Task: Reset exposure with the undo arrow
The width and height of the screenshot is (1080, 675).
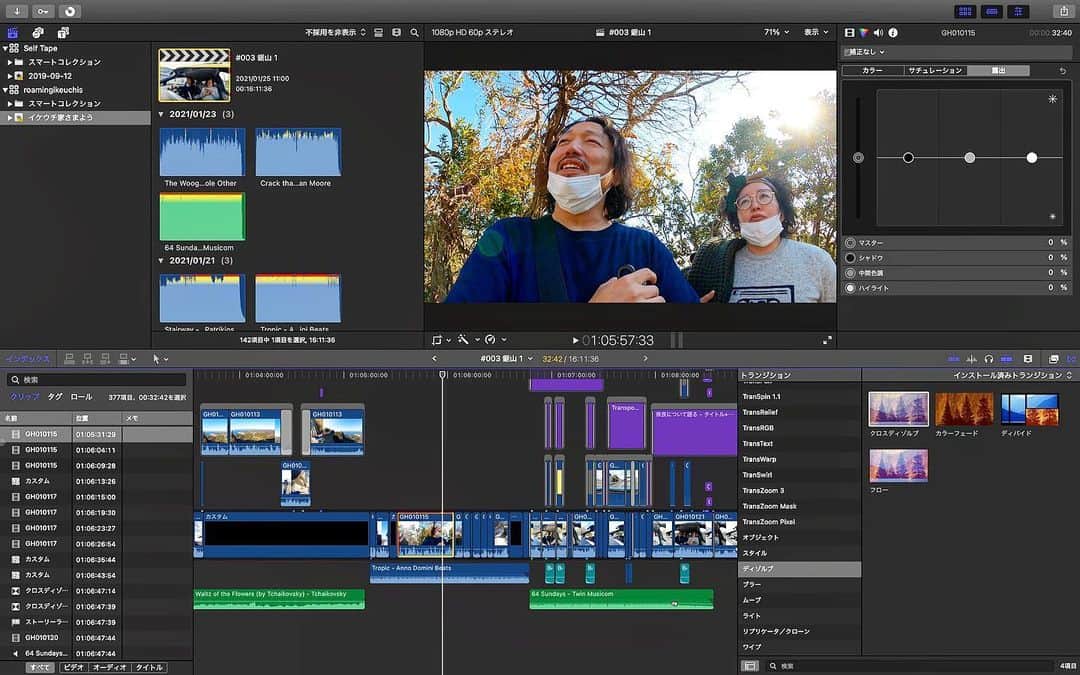Action: [x=1062, y=71]
